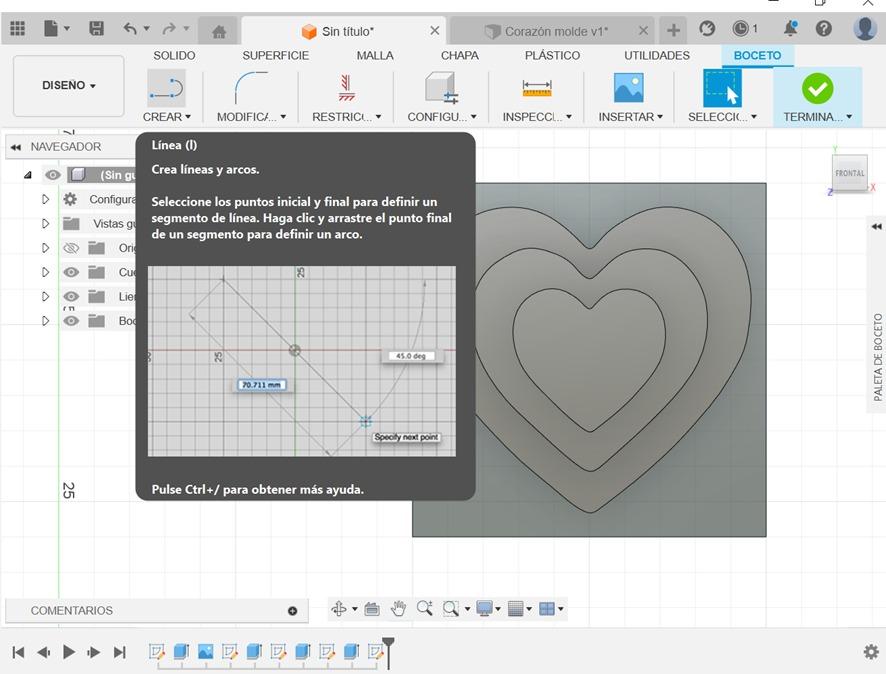Select the coincident constraint icon
This screenshot has width=886, height=674.
346,88
